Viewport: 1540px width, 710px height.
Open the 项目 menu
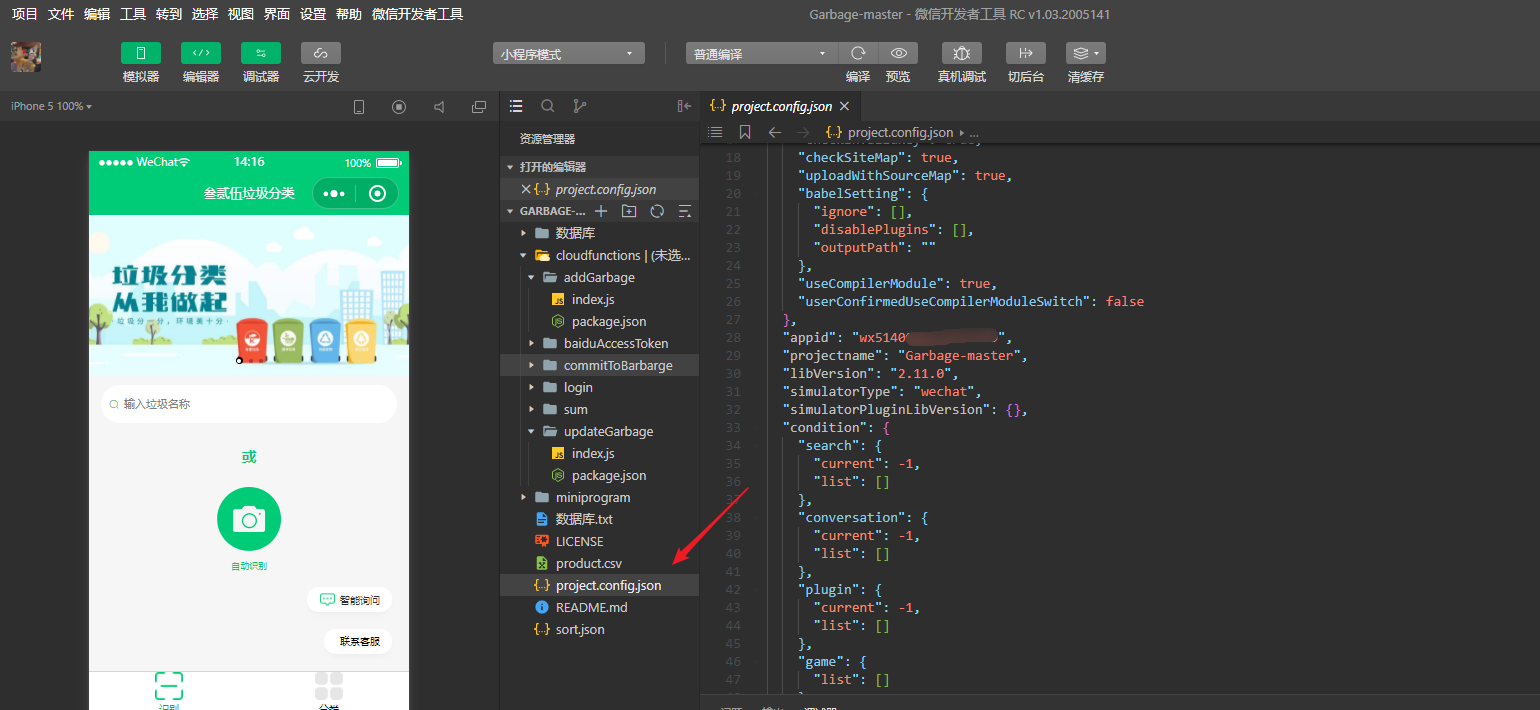(x=24, y=14)
